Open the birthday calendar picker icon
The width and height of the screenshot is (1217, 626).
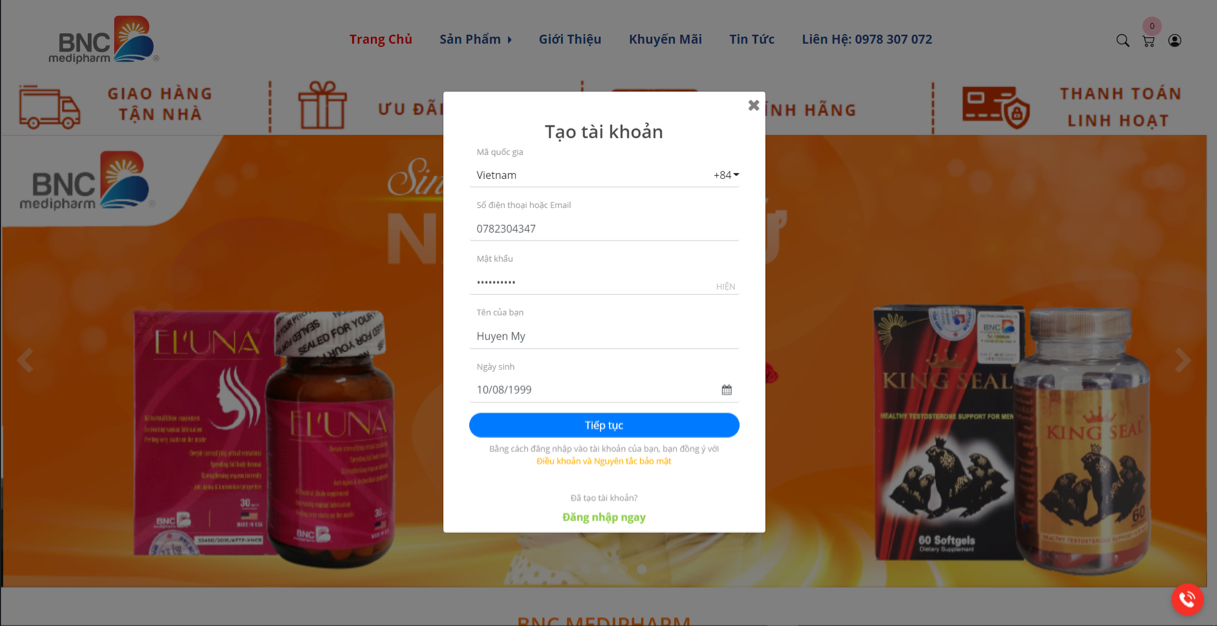(727, 390)
